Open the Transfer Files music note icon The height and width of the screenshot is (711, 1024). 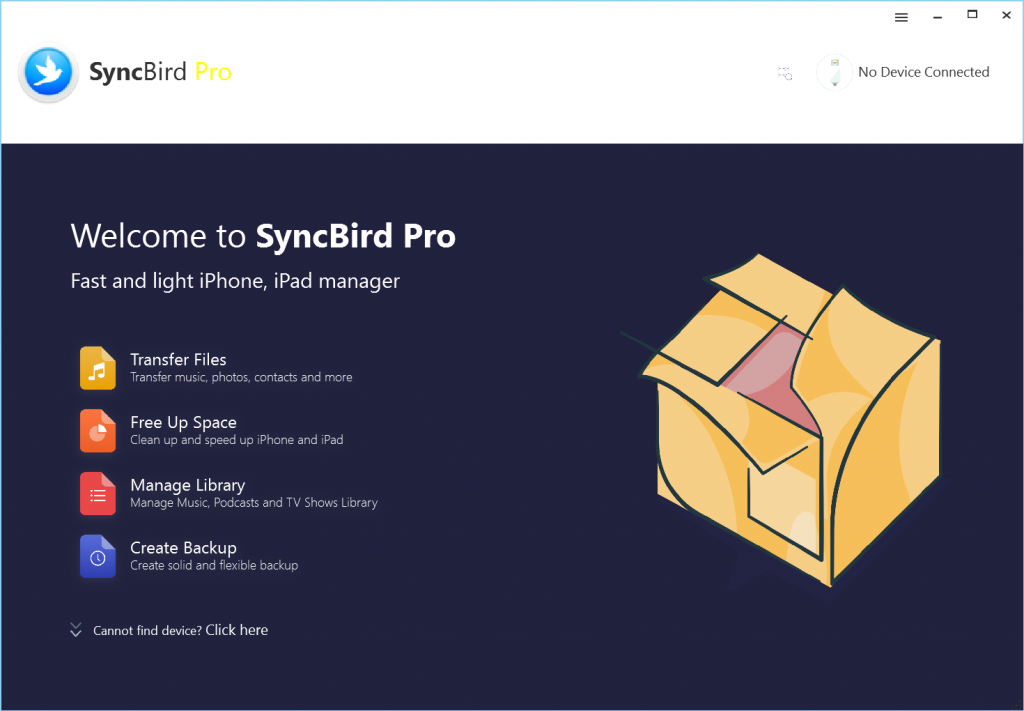98,368
